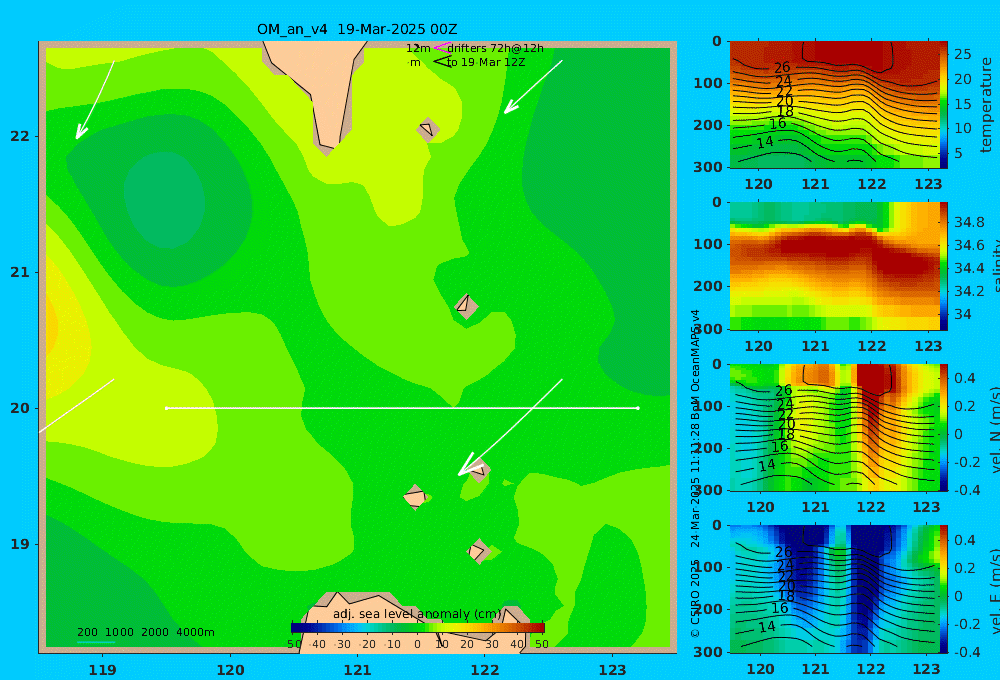Click longitude label 123 under temperature plot
This screenshot has height=680, width=1000.
(928, 184)
